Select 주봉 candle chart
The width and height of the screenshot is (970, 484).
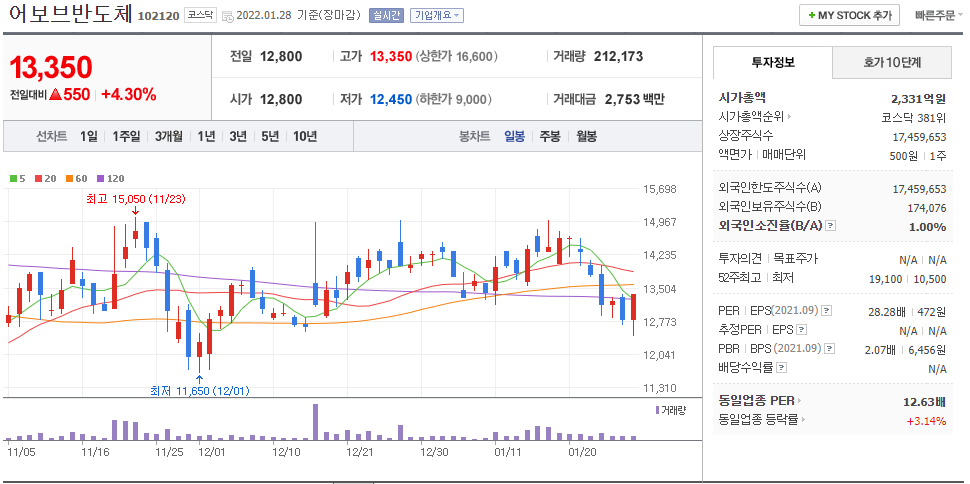pos(550,136)
